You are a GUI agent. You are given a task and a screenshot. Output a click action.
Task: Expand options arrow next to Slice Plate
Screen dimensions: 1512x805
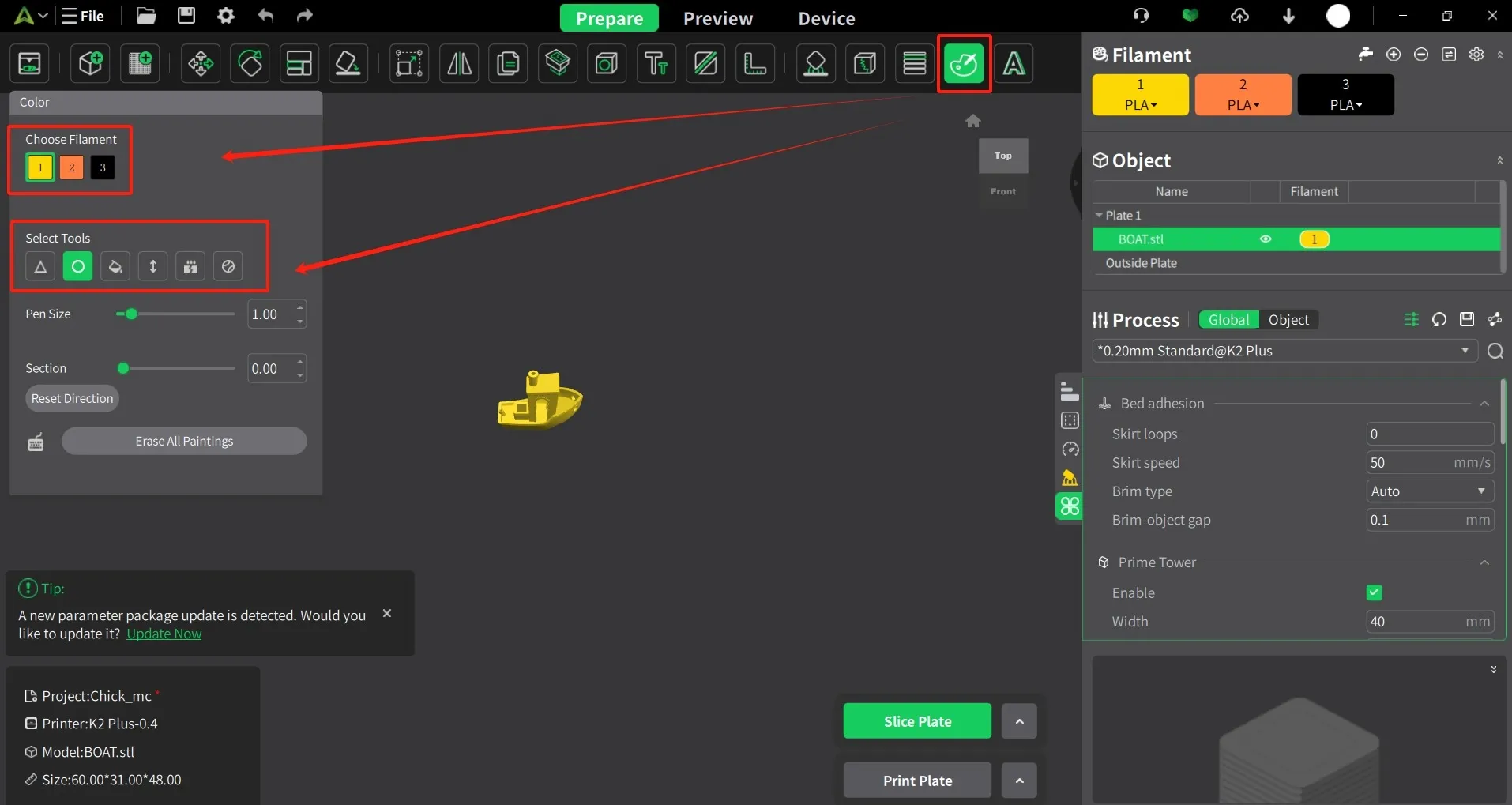pos(1019,721)
